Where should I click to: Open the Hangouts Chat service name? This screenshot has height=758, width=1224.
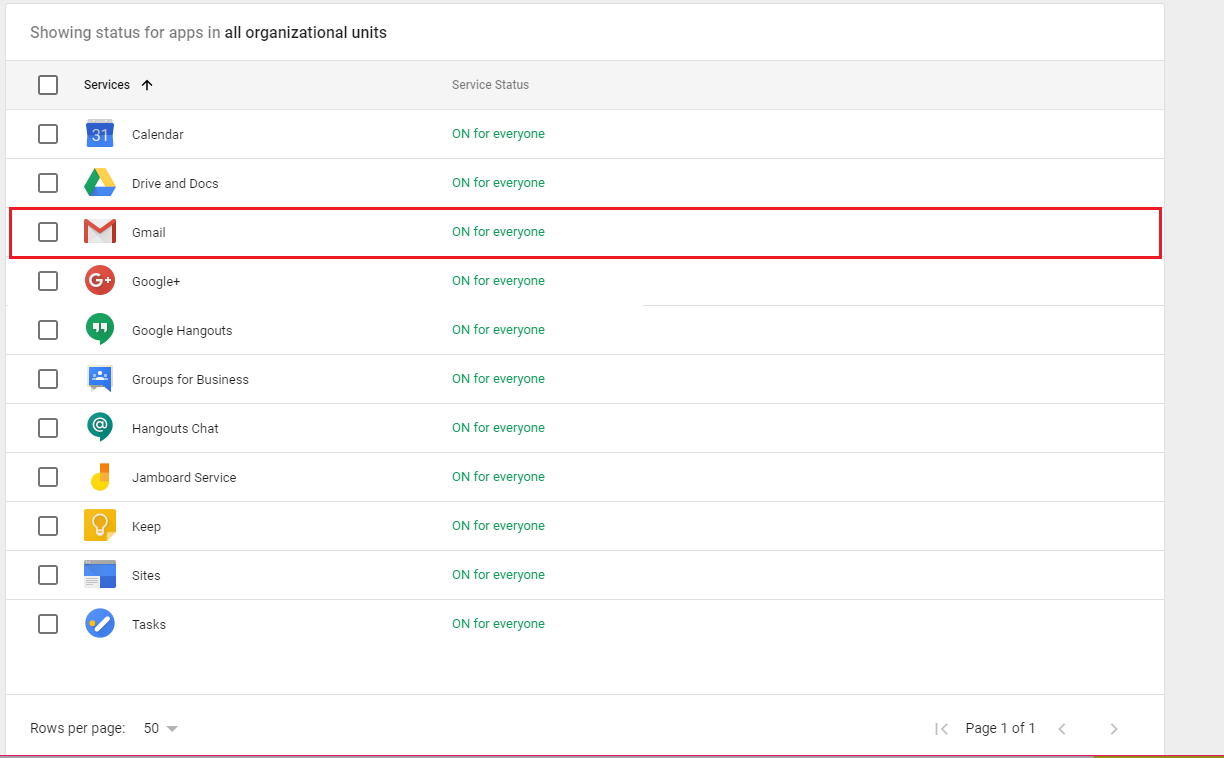(x=175, y=429)
